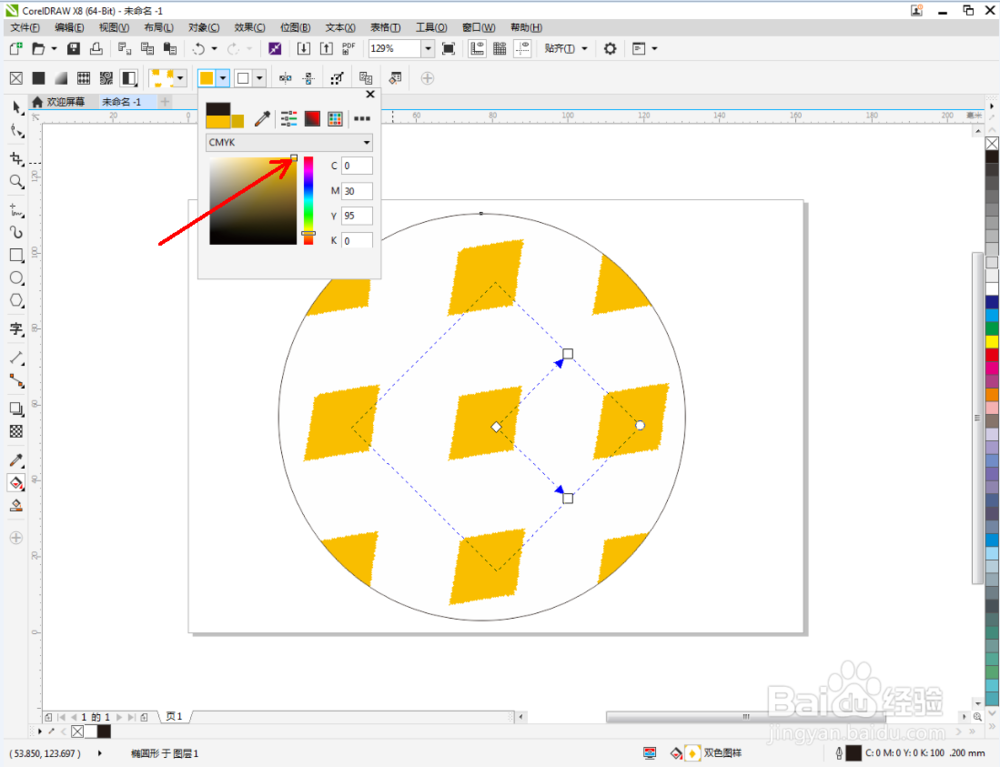Click the full-screen preview icon
Screen dimensions: 1000x767
[x=448, y=48]
